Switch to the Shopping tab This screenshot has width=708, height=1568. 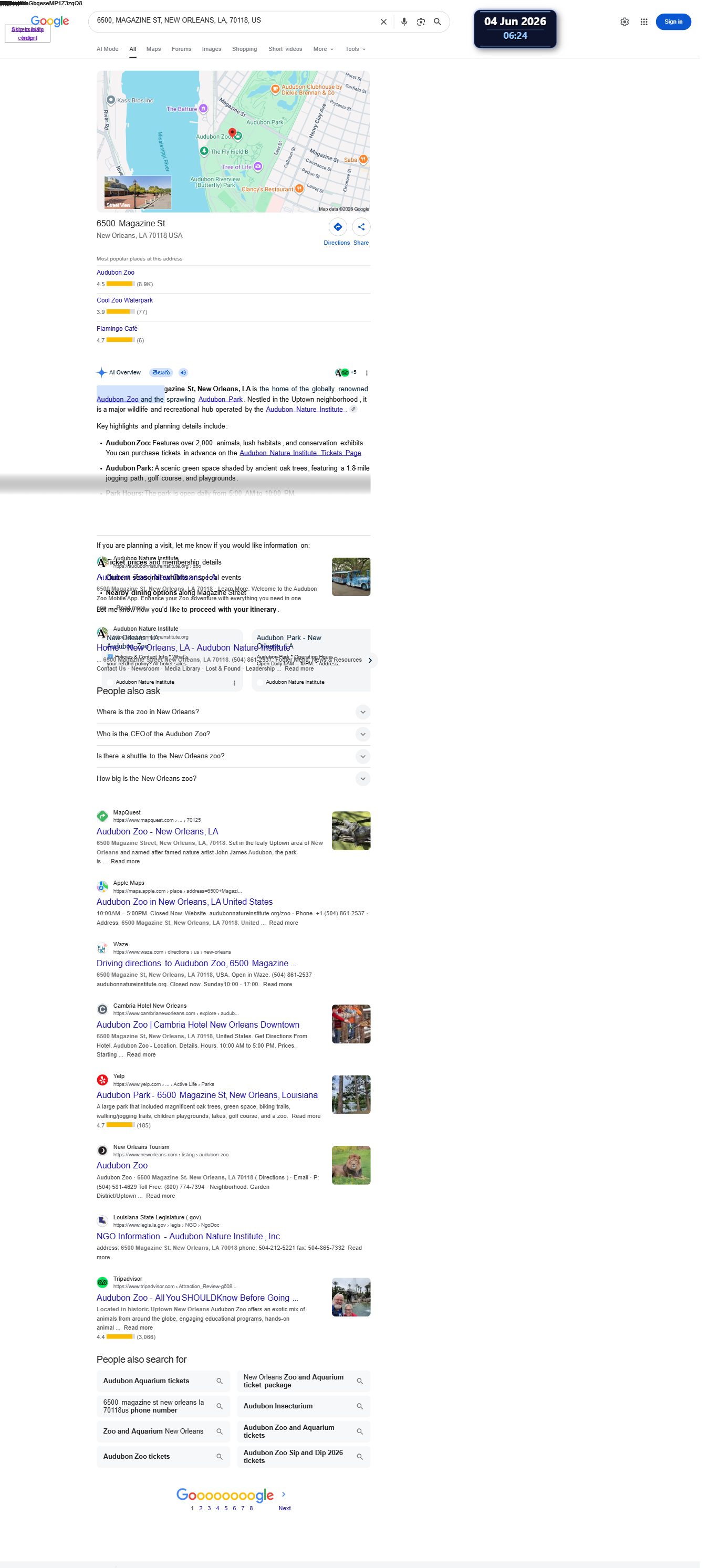247,50
